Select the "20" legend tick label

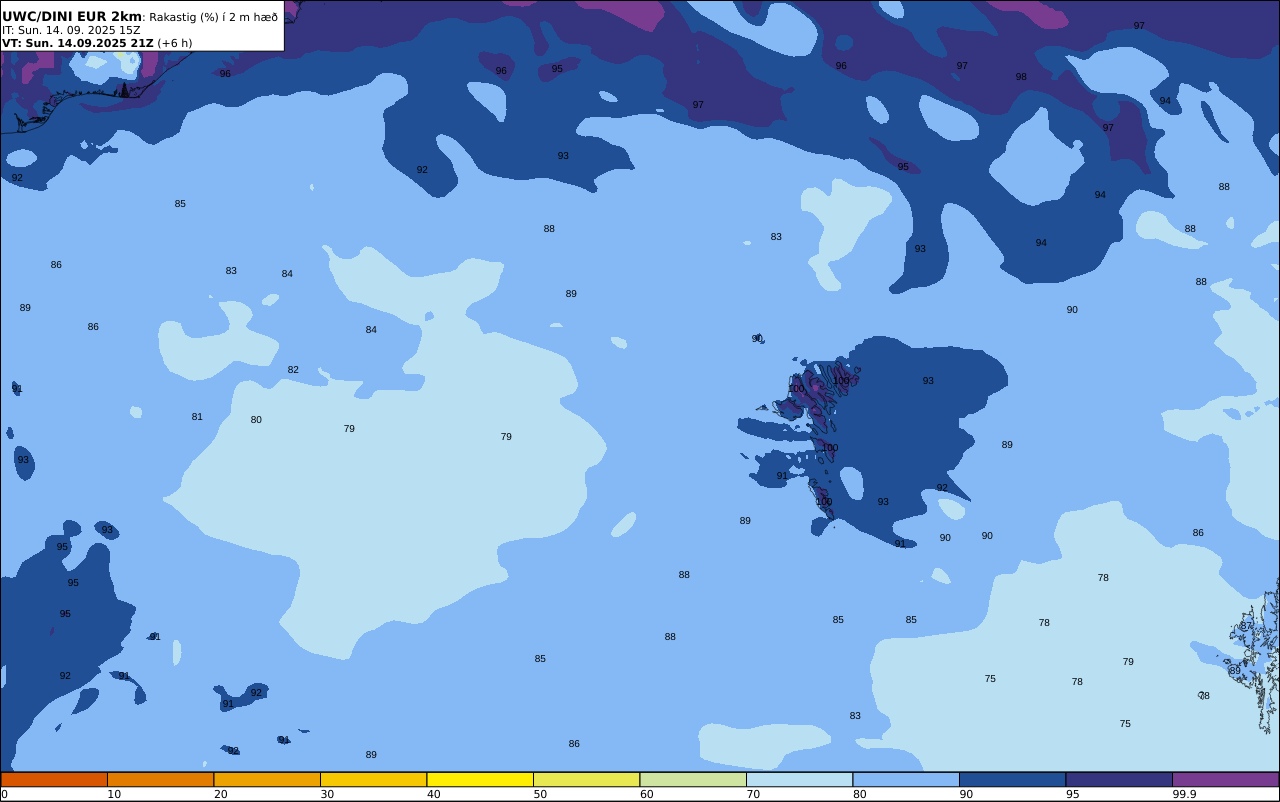(x=221, y=794)
